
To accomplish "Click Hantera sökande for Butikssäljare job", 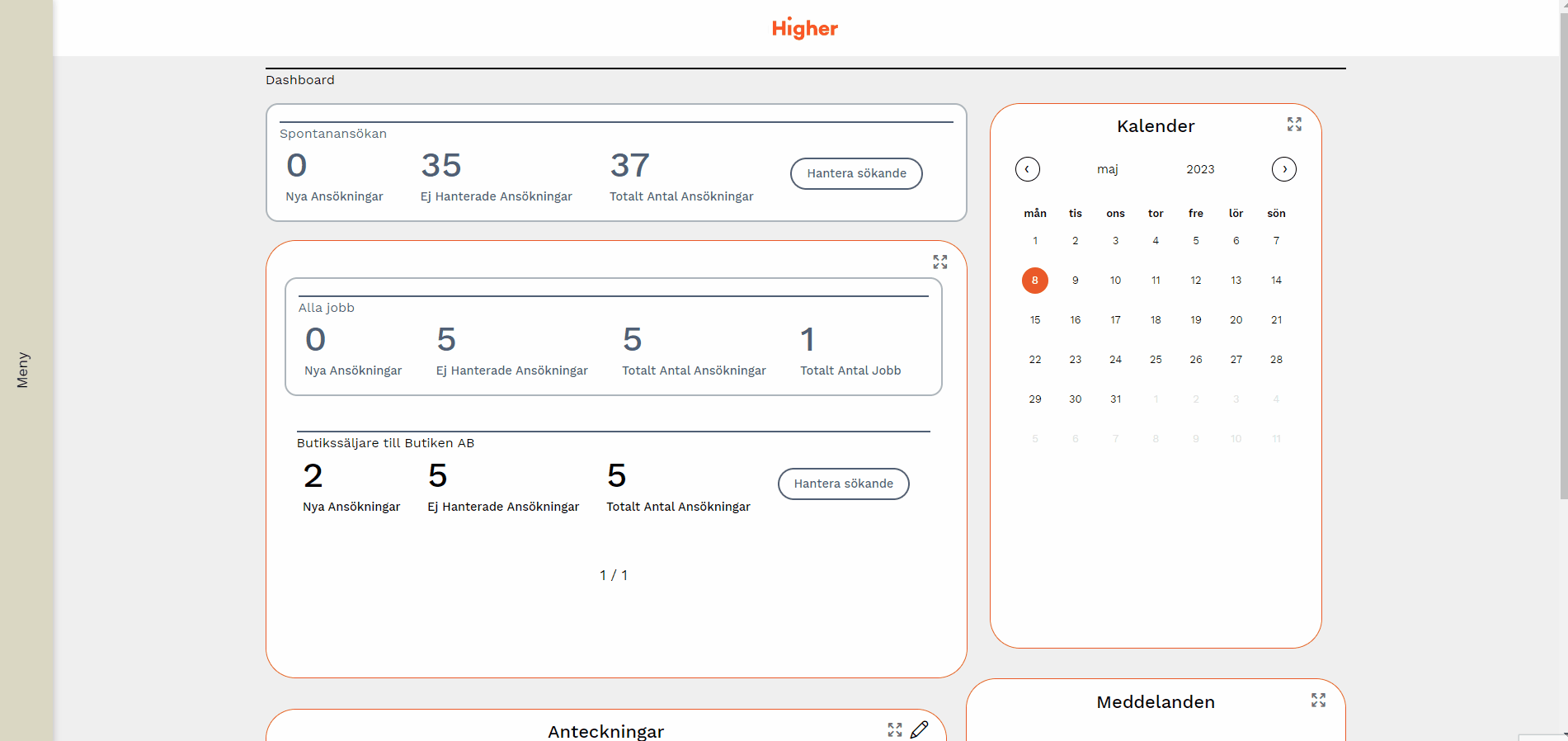I will [x=843, y=484].
